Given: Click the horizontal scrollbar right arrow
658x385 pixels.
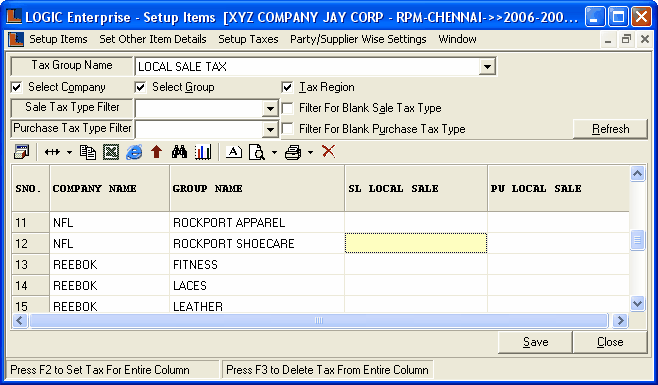Looking at the screenshot, I should [619, 321].
